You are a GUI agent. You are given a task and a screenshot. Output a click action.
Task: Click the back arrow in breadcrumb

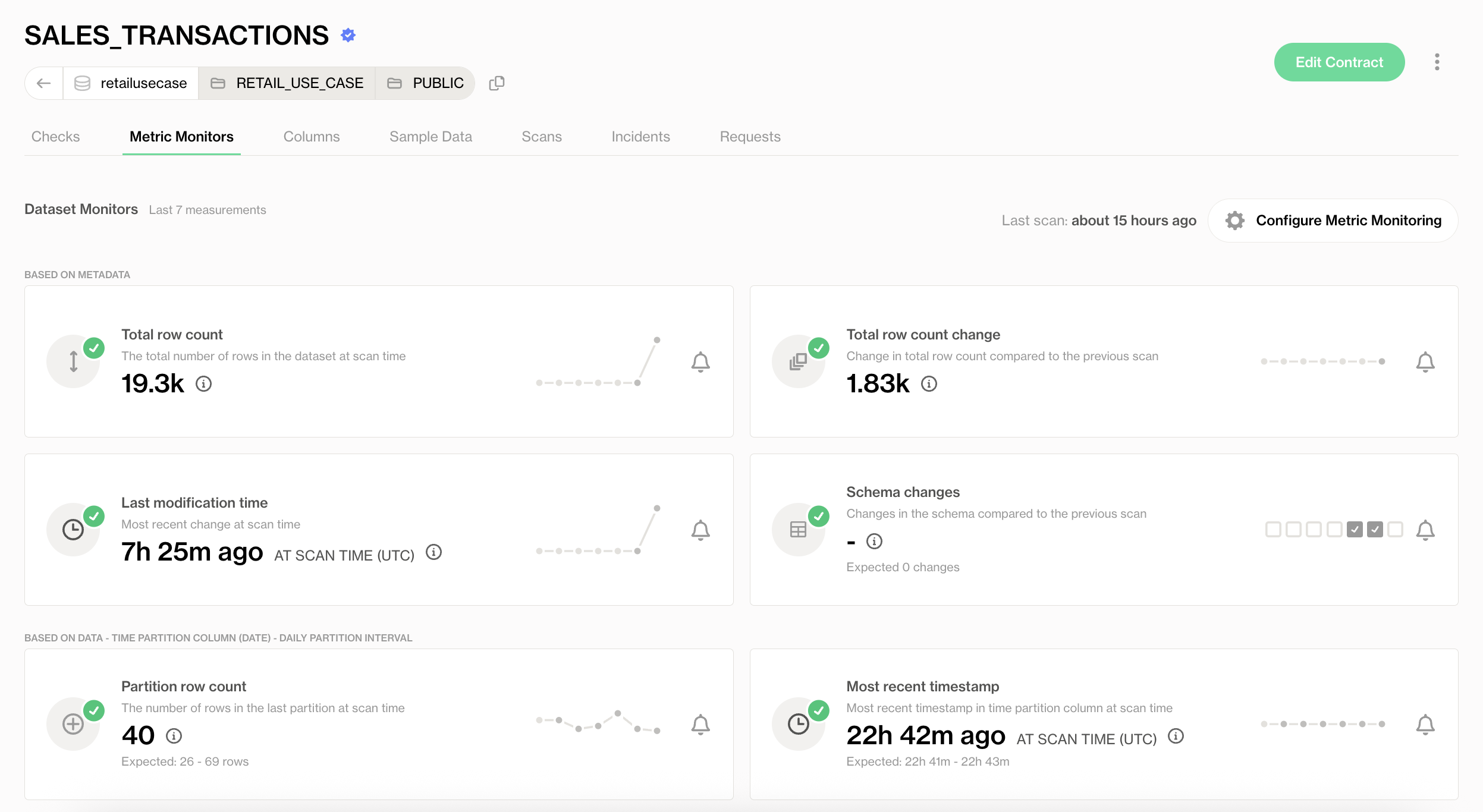(43, 83)
